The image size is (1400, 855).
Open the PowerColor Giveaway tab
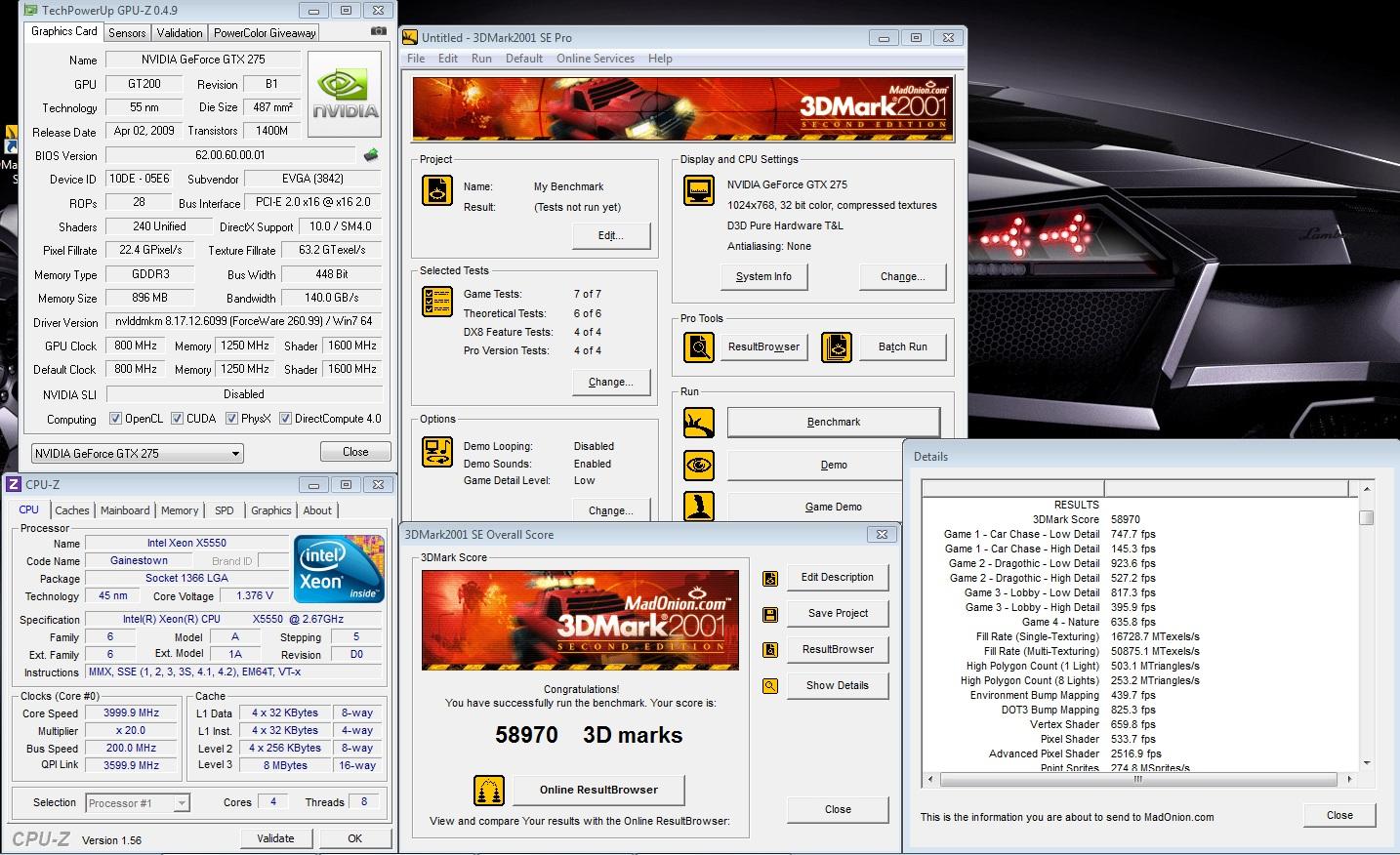(265, 32)
